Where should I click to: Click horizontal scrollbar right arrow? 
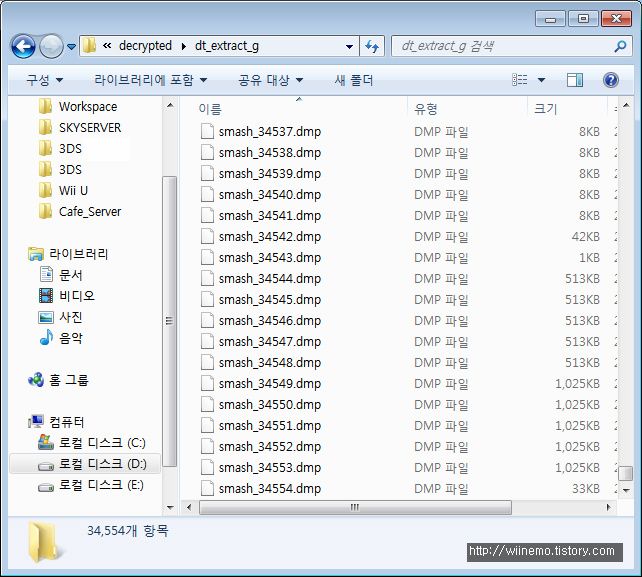click(608, 507)
